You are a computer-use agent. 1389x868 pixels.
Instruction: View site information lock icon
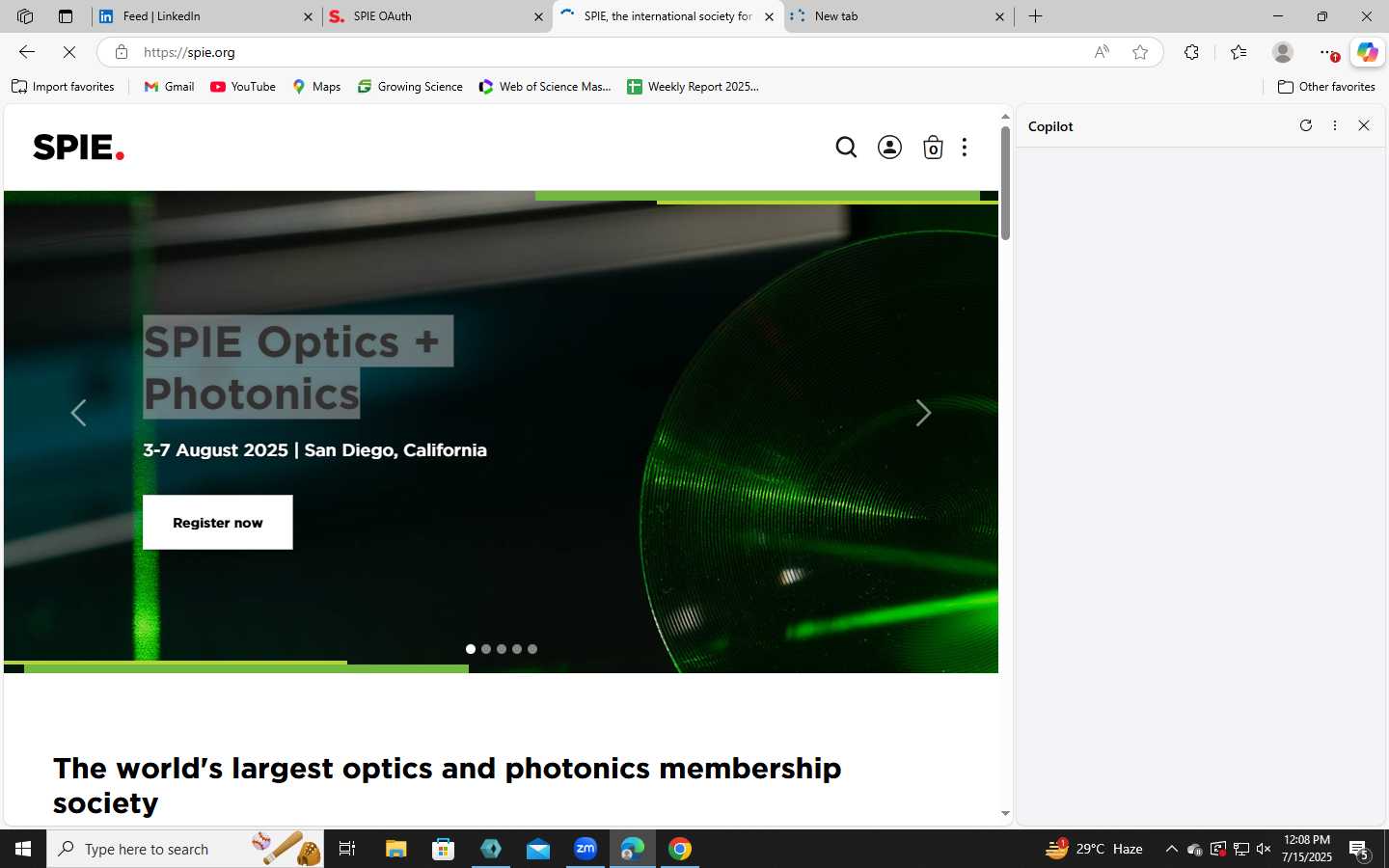[121, 52]
